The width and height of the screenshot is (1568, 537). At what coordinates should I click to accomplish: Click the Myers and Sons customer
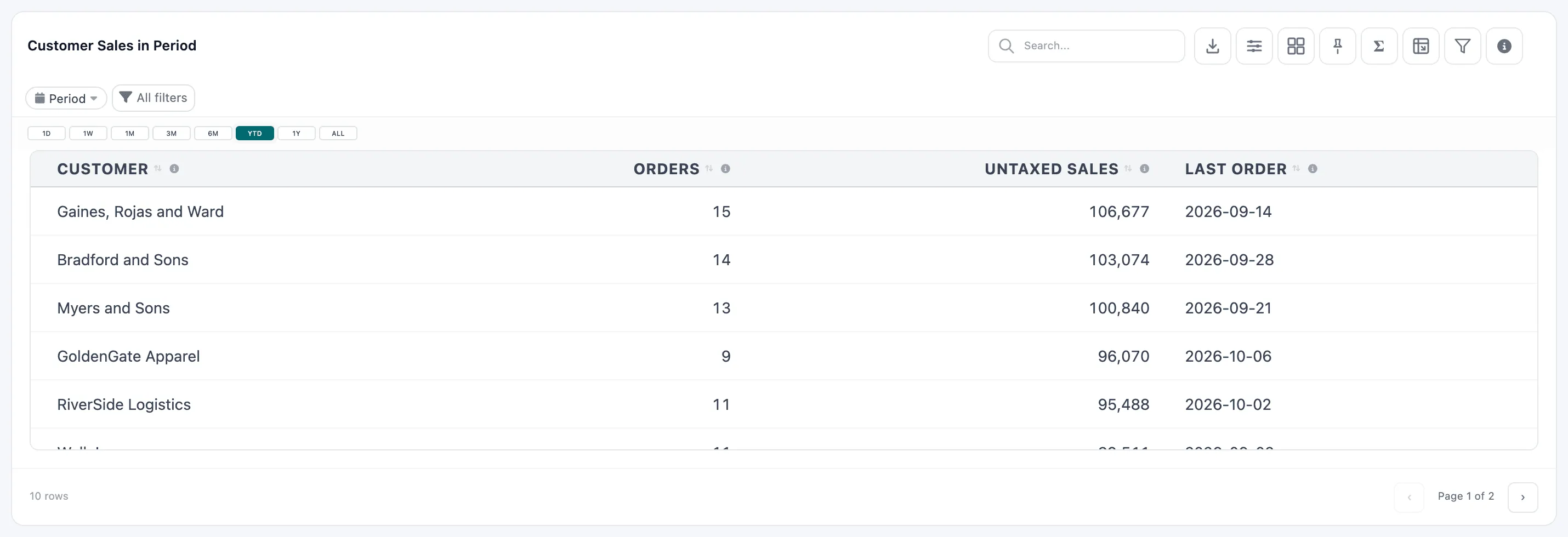(x=113, y=309)
